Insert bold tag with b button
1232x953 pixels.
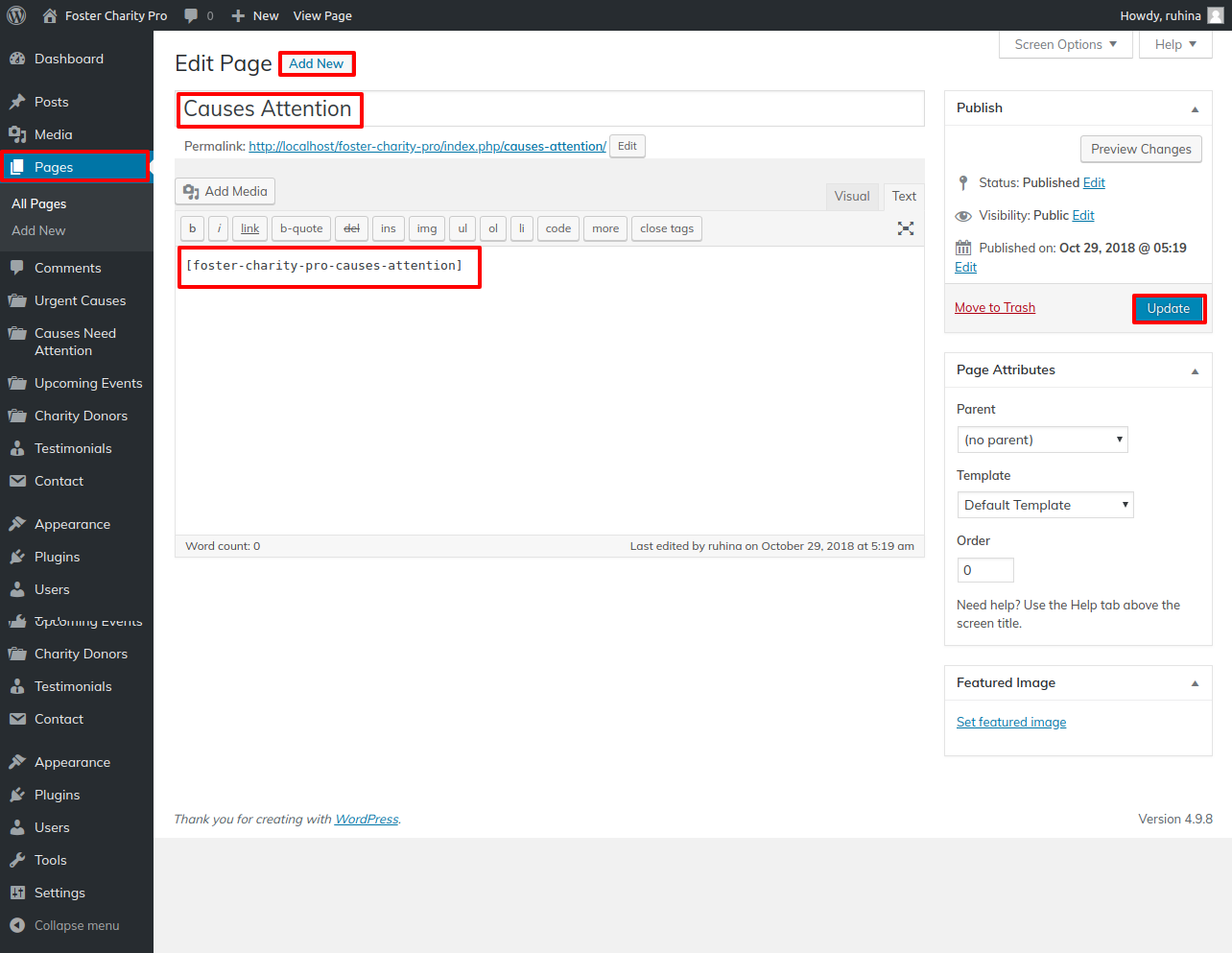point(193,228)
